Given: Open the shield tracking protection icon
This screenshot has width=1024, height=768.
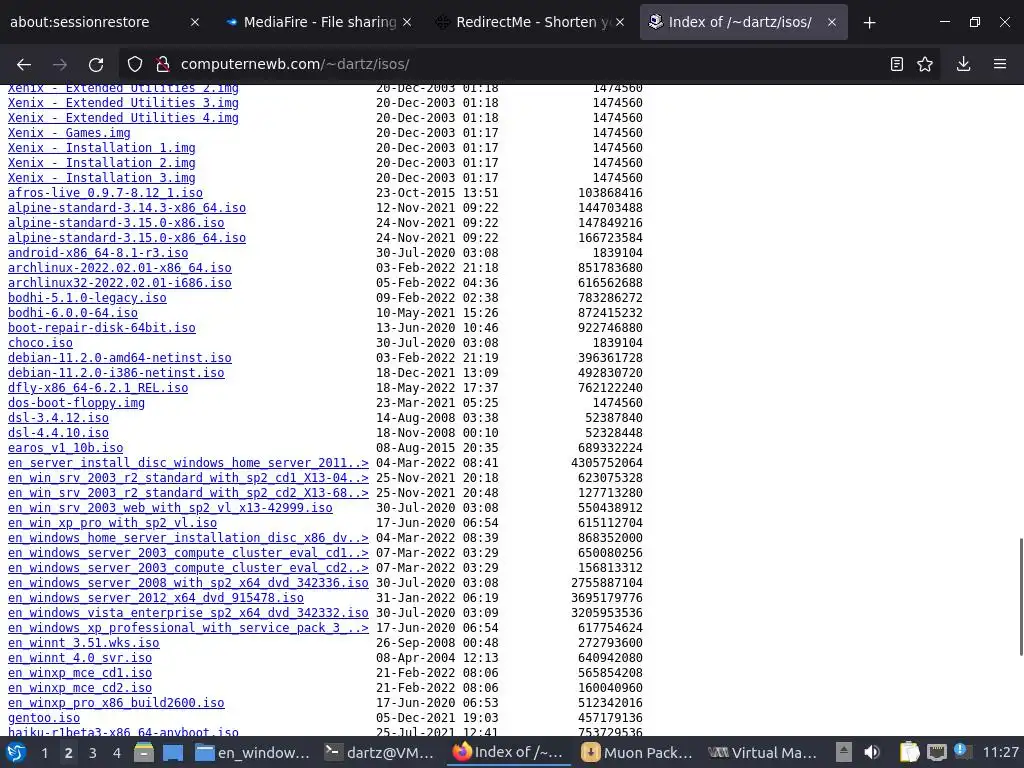Looking at the screenshot, I should pos(135,64).
